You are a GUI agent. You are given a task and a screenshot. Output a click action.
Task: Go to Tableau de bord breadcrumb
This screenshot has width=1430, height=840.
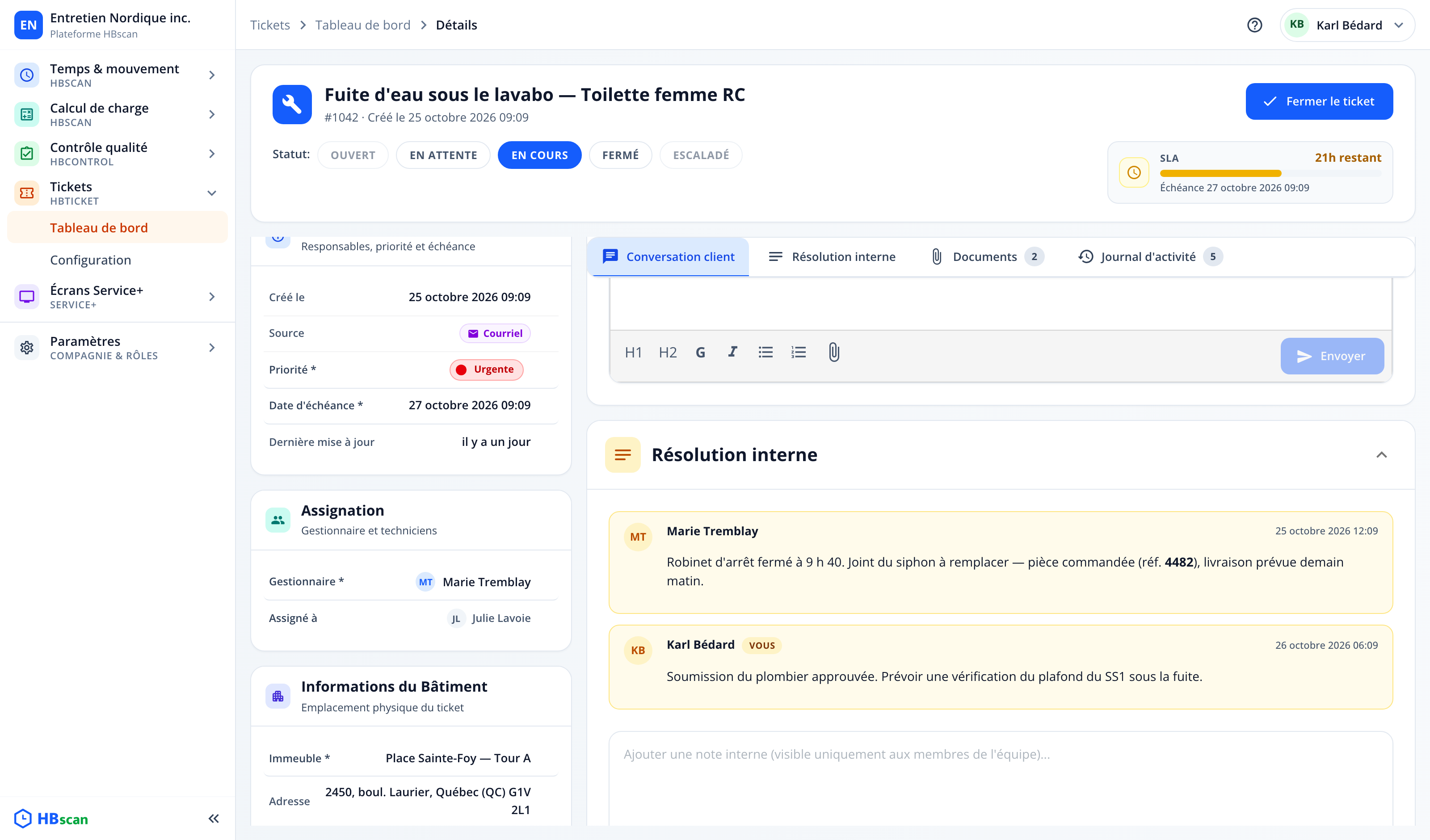pos(362,25)
